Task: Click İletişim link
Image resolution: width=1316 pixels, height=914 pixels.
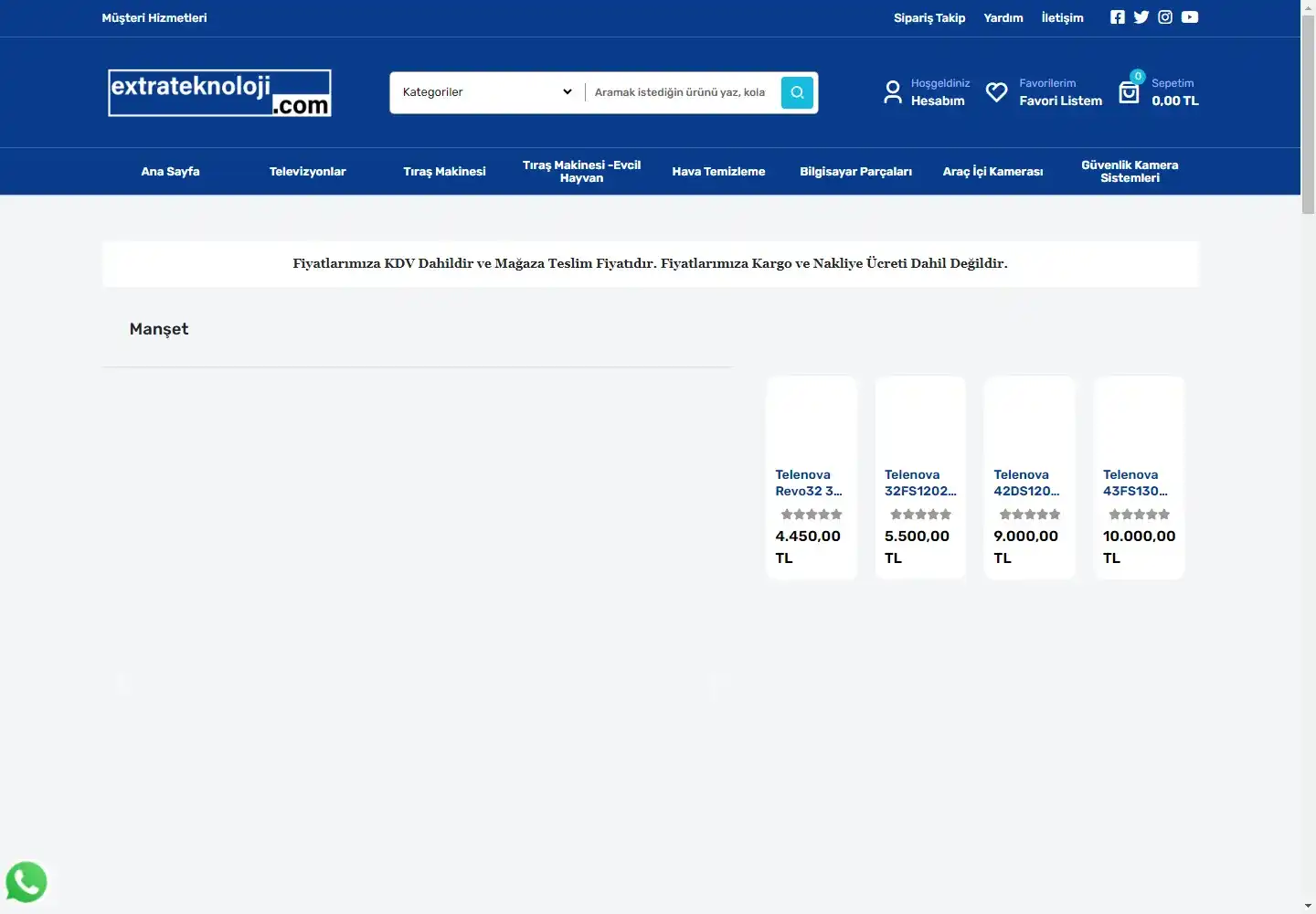Action: pos(1063,18)
